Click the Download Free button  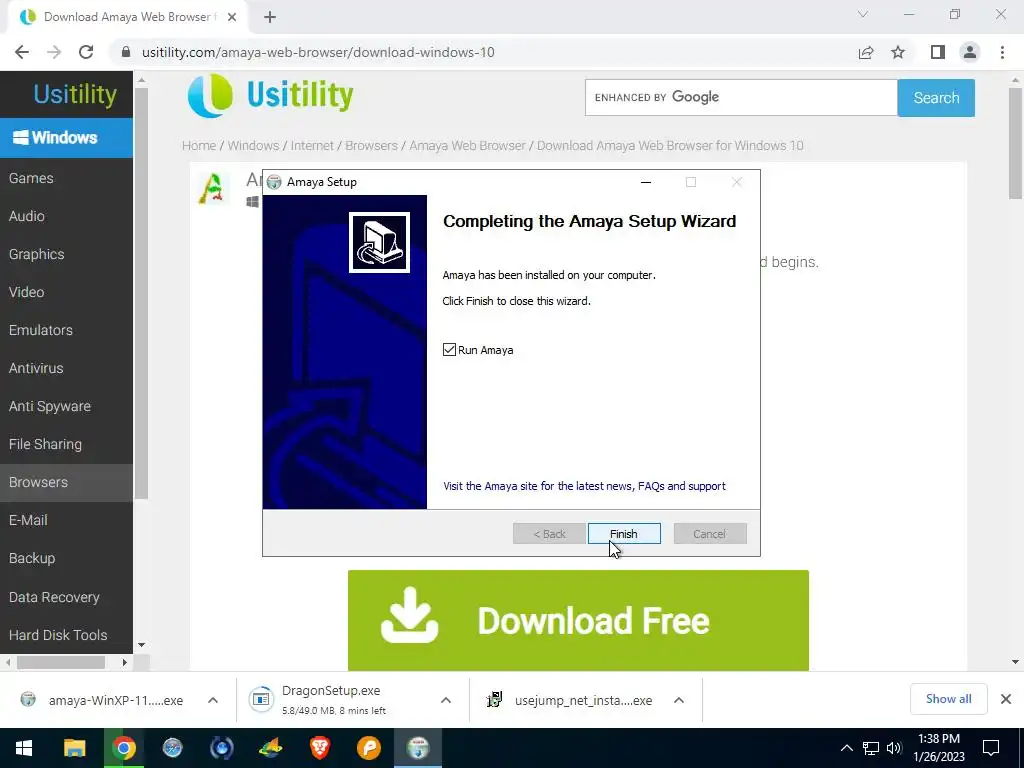(x=578, y=620)
